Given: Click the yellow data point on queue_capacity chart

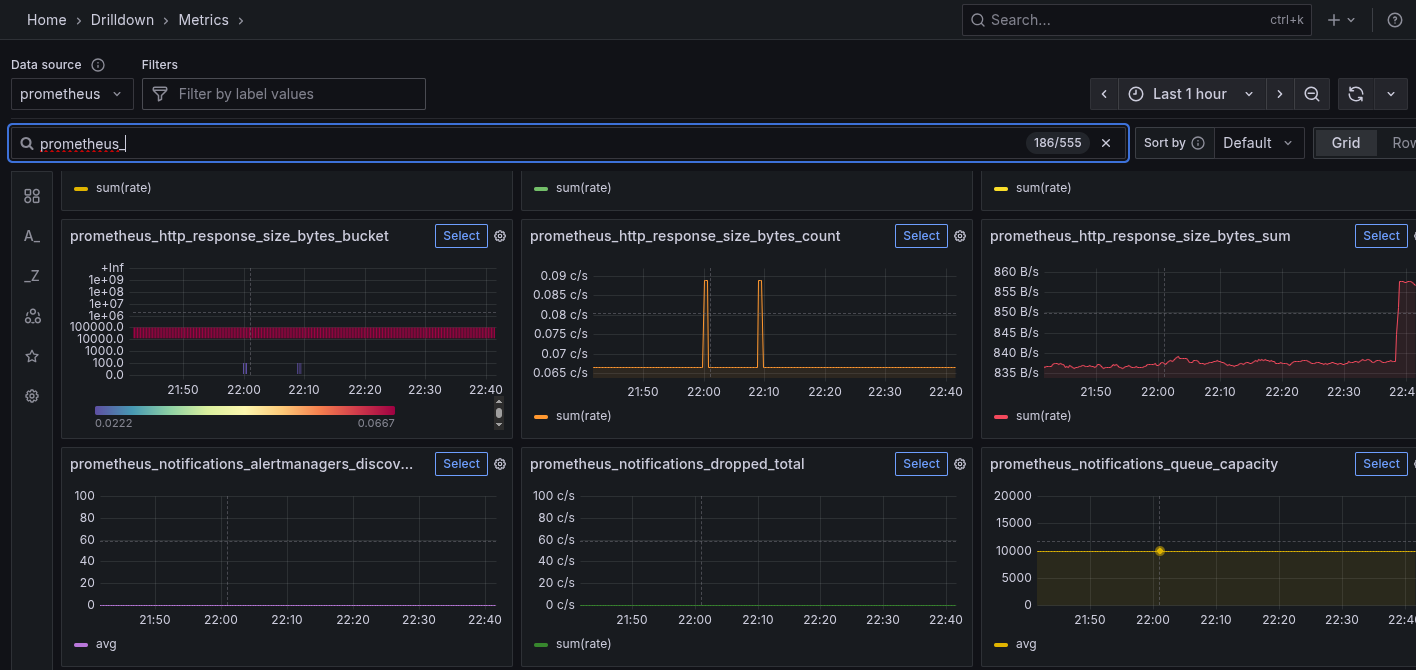Looking at the screenshot, I should pos(1160,551).
